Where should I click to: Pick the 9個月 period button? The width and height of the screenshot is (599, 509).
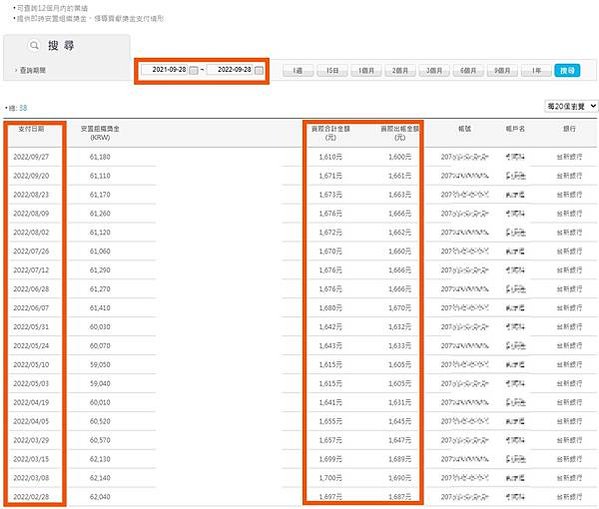pos(502,71)
